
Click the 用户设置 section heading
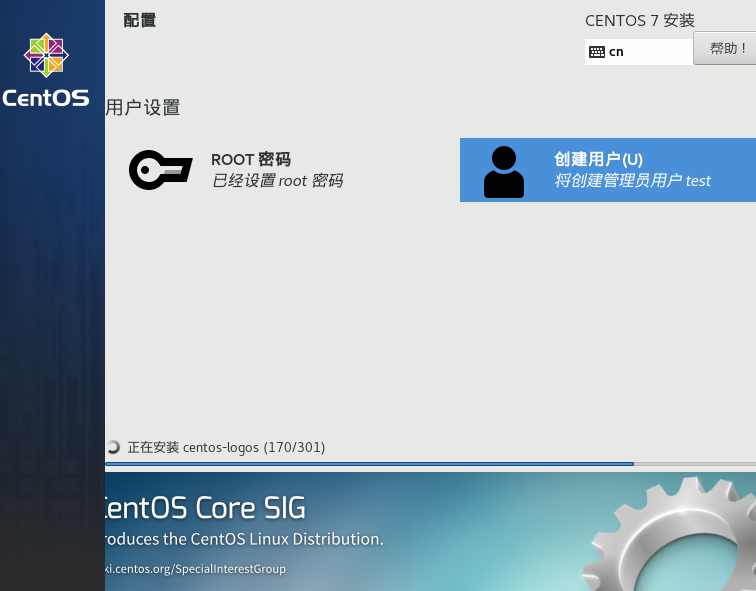[x=143, y=107]
